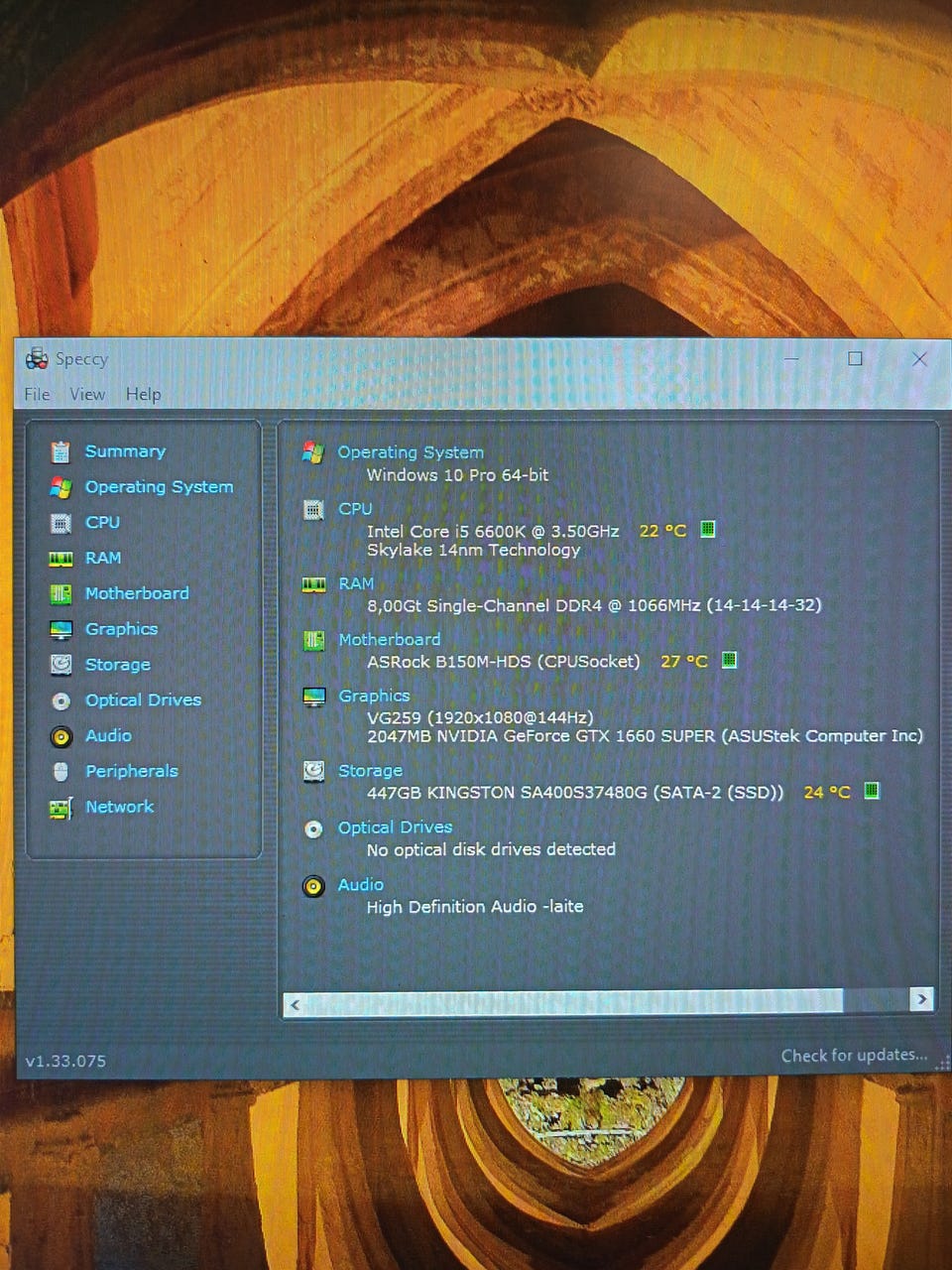Image resolution: width=952 pixels, height=1270 pixels.
Task: Open the View menu
Action: tap(87, 394)
